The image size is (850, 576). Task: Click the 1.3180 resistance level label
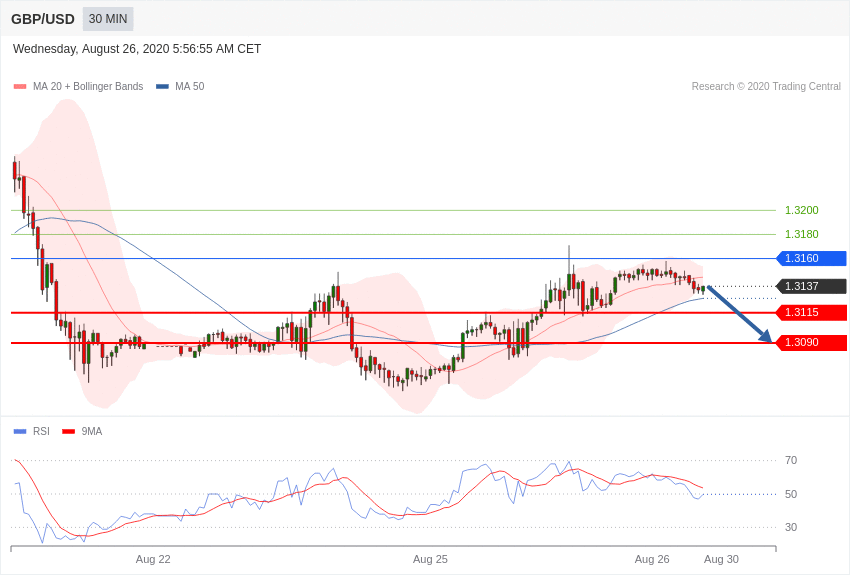pyautogui.click(x=801, y=234)
